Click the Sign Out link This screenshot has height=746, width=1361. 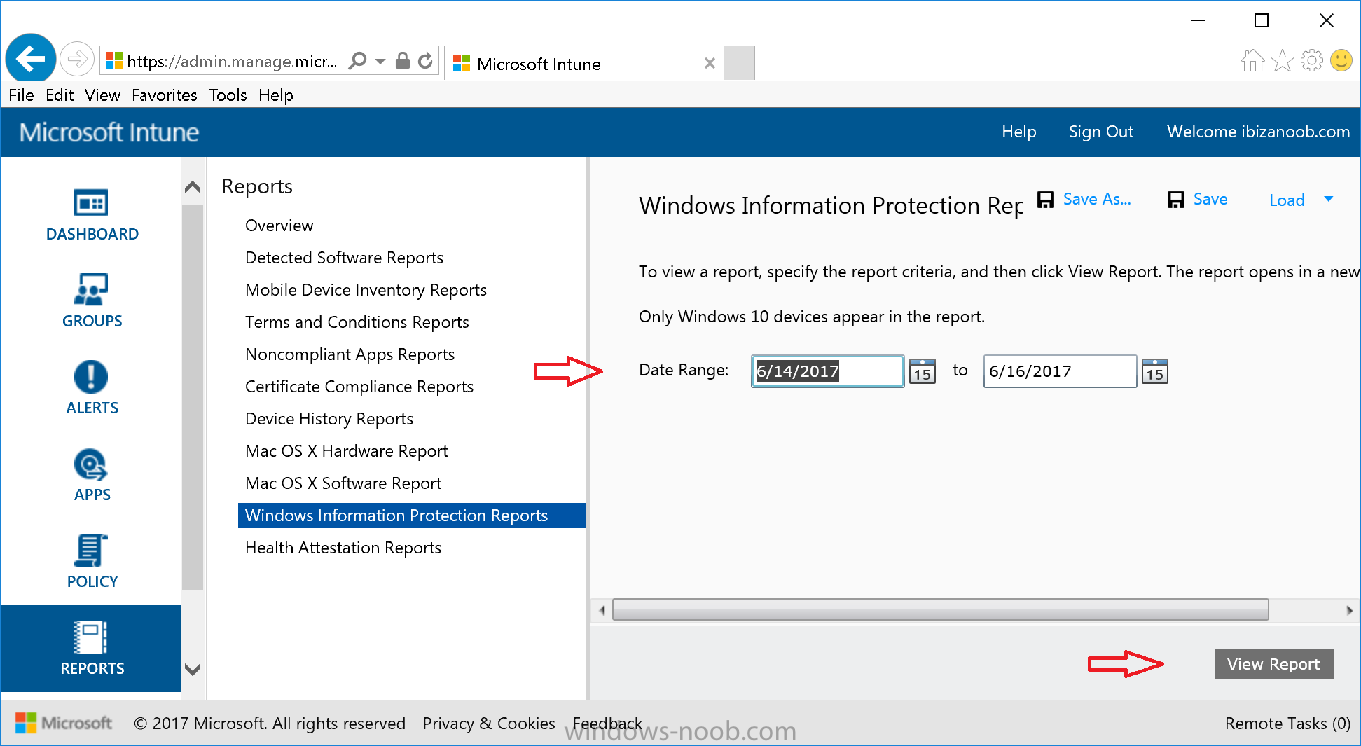(1101, 132)
